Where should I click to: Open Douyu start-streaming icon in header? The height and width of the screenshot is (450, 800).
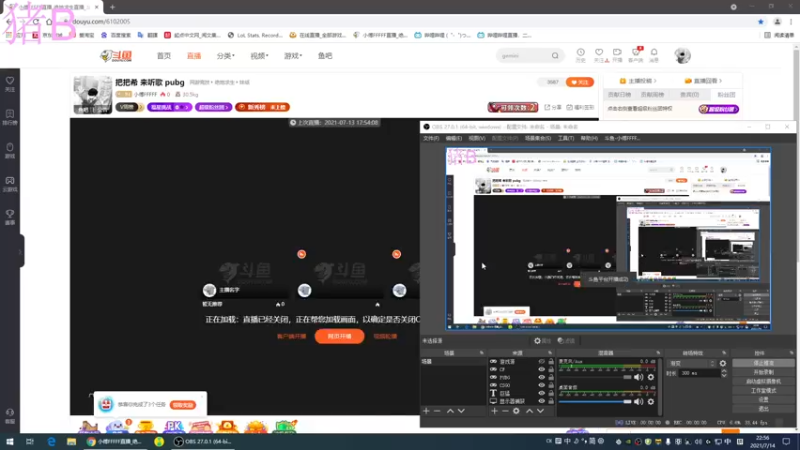617,55
